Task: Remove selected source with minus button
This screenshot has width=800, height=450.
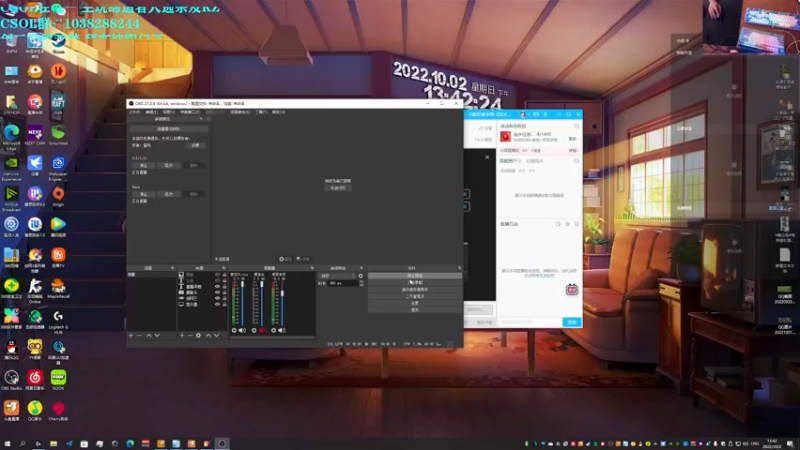Action: 190,336
